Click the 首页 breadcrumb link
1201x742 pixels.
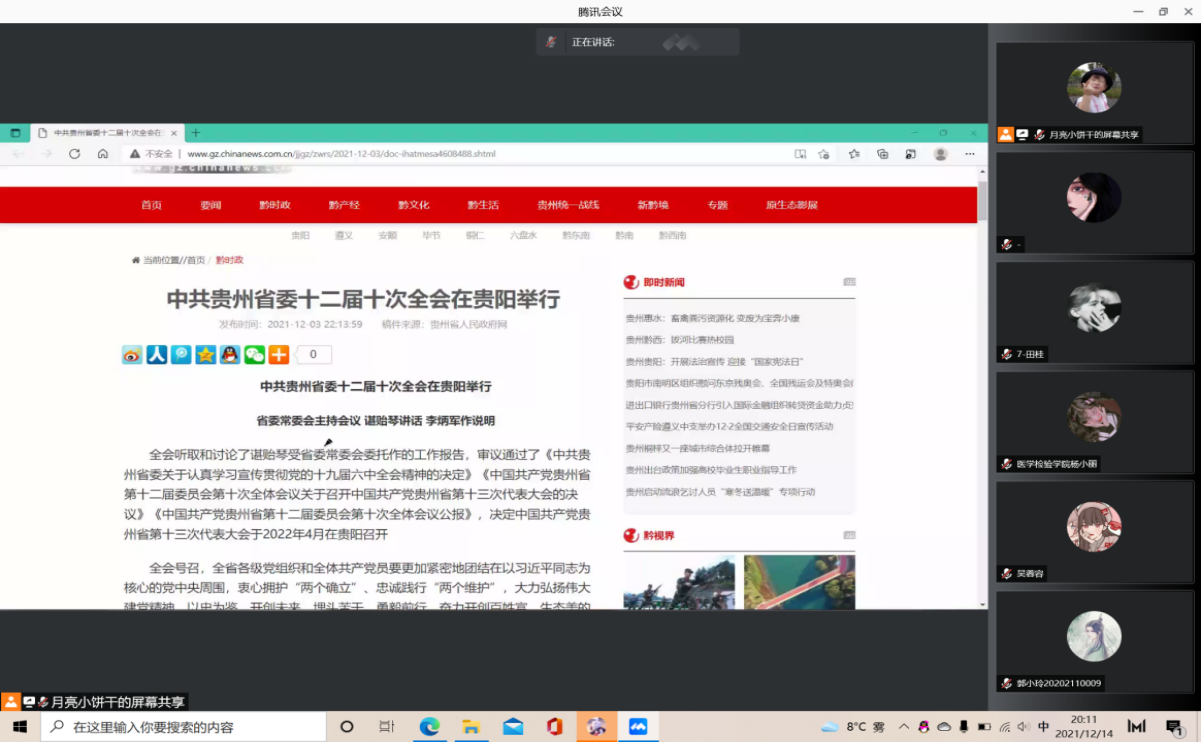click(x=196, y=260)
